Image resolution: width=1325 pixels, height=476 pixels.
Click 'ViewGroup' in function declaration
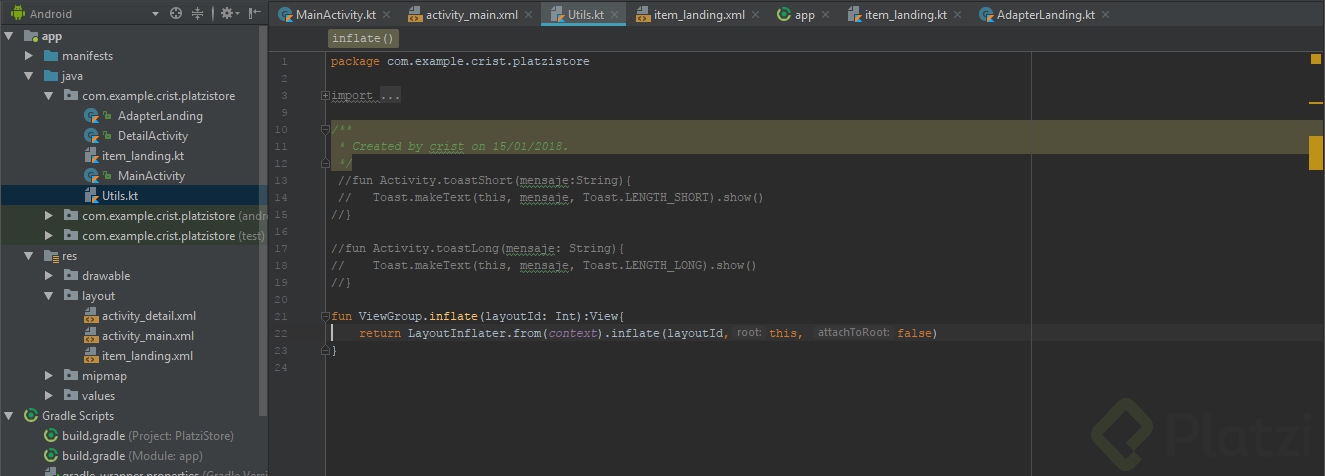point(390,316)
